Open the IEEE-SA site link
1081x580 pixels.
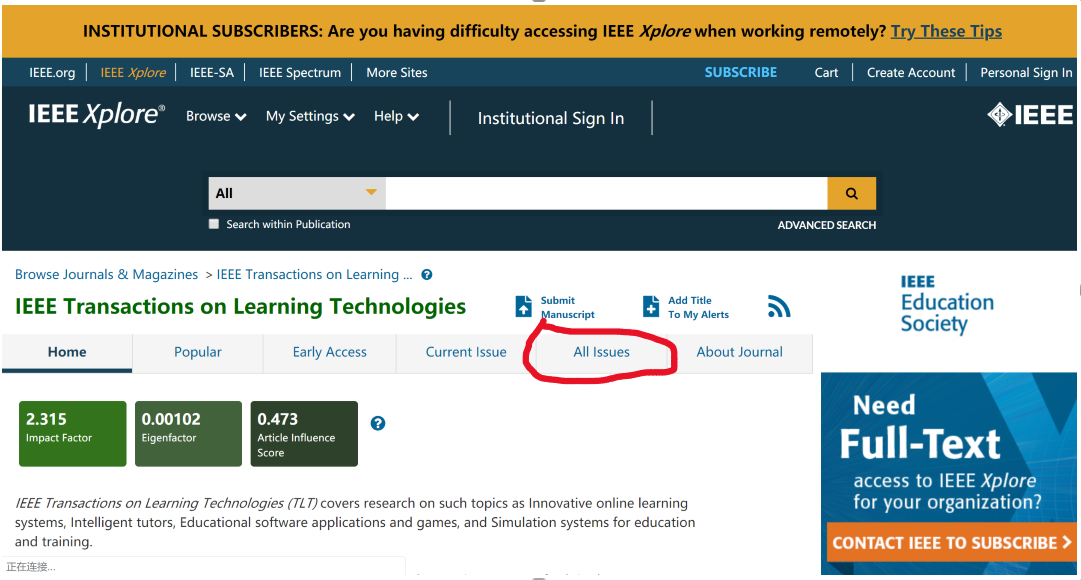tap(212, 72)
